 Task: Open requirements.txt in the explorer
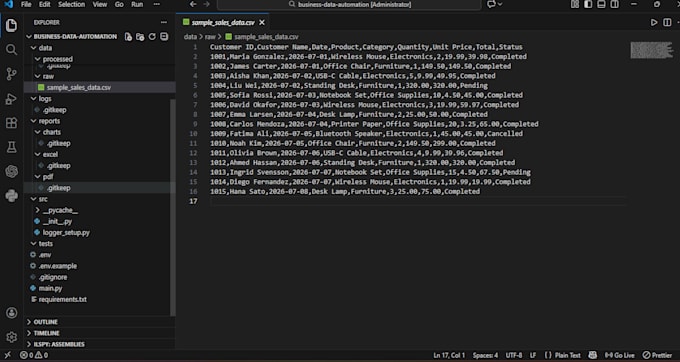tap(62, 300)
